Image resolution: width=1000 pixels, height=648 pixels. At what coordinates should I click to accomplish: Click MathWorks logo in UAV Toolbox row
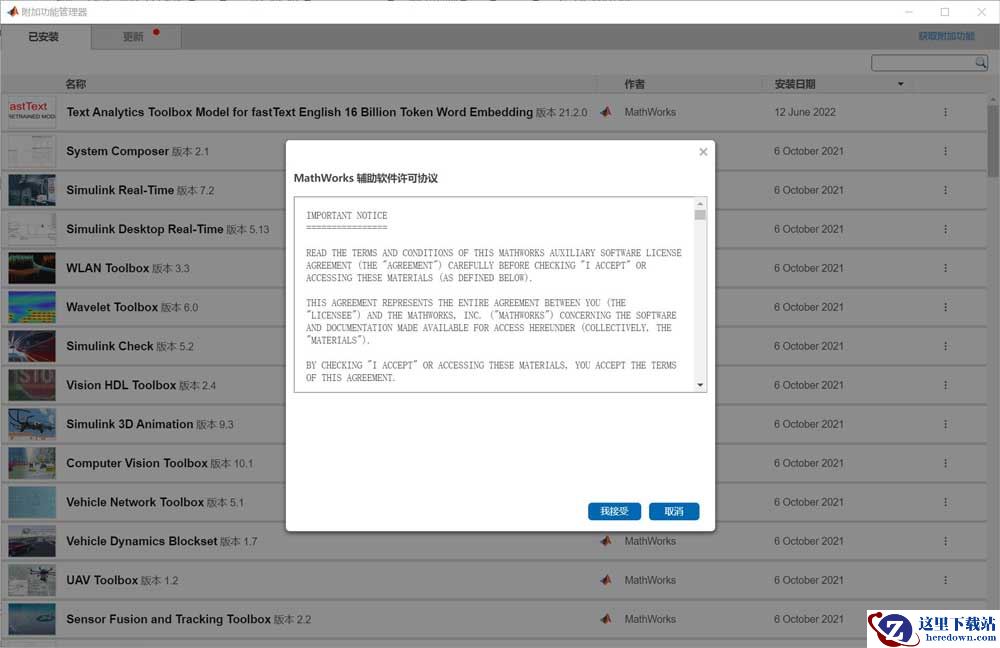pyautogui.click(x=606, y=580)
